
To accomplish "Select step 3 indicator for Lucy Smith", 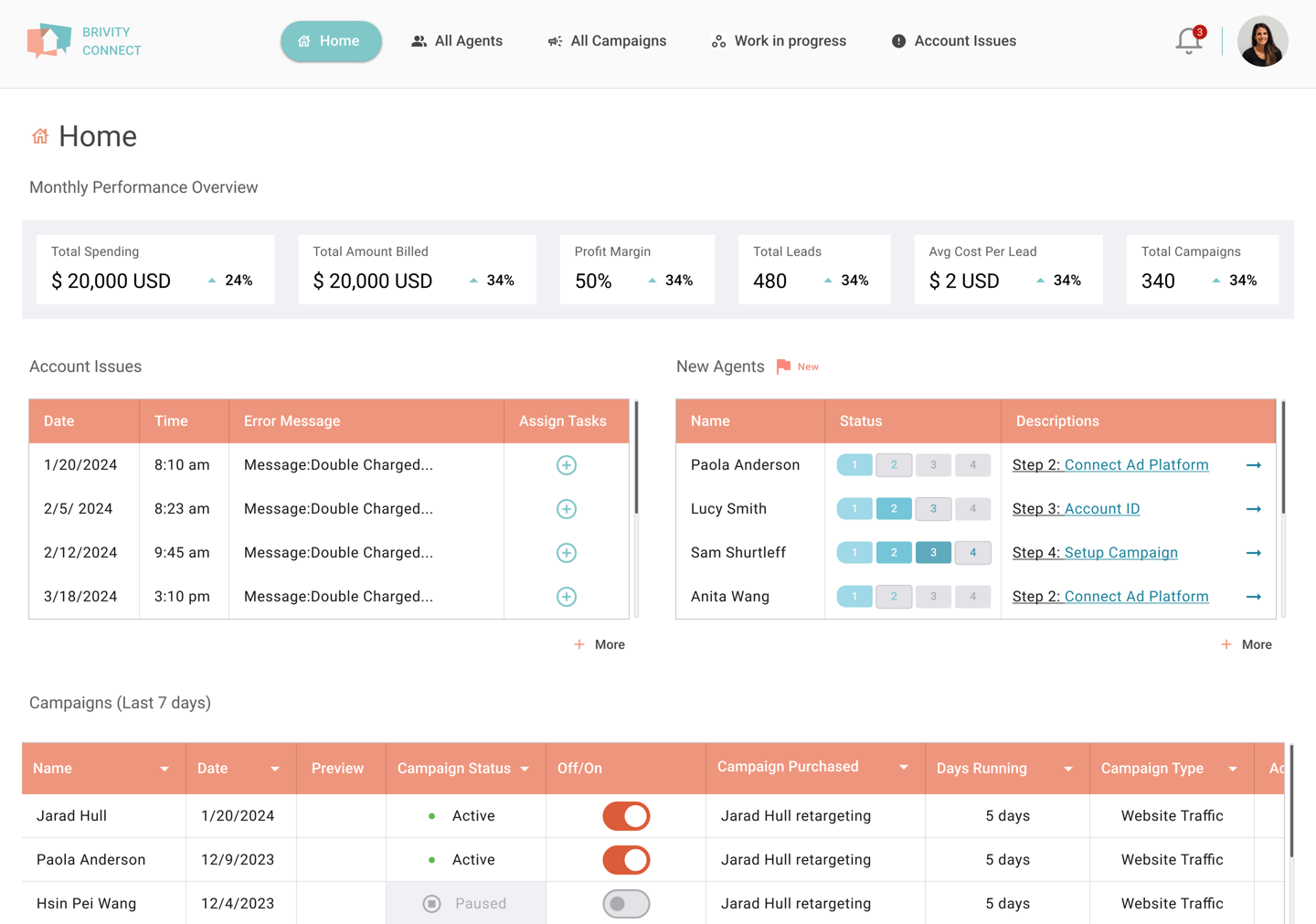I will click(933, 509).
